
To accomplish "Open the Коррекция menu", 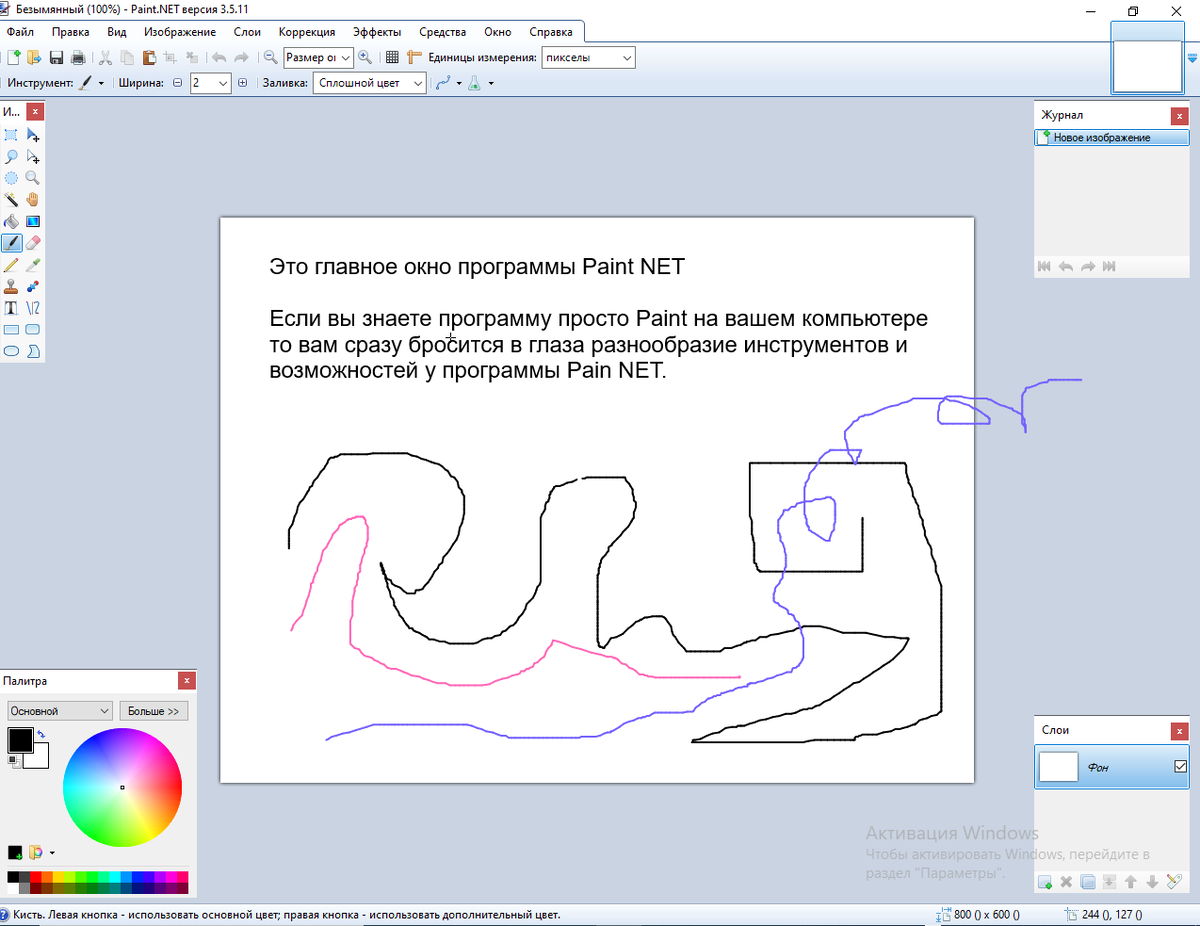I will click(307, 32).
